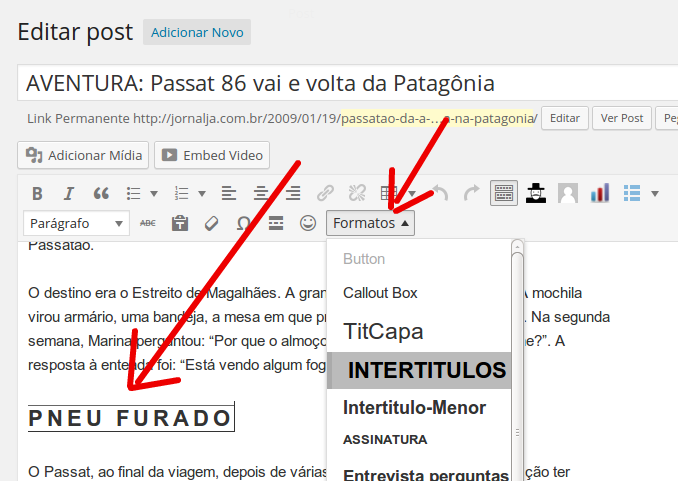678x481 pixels.
Task: Toggle Bold formatting
Action: tap(38, 193)
